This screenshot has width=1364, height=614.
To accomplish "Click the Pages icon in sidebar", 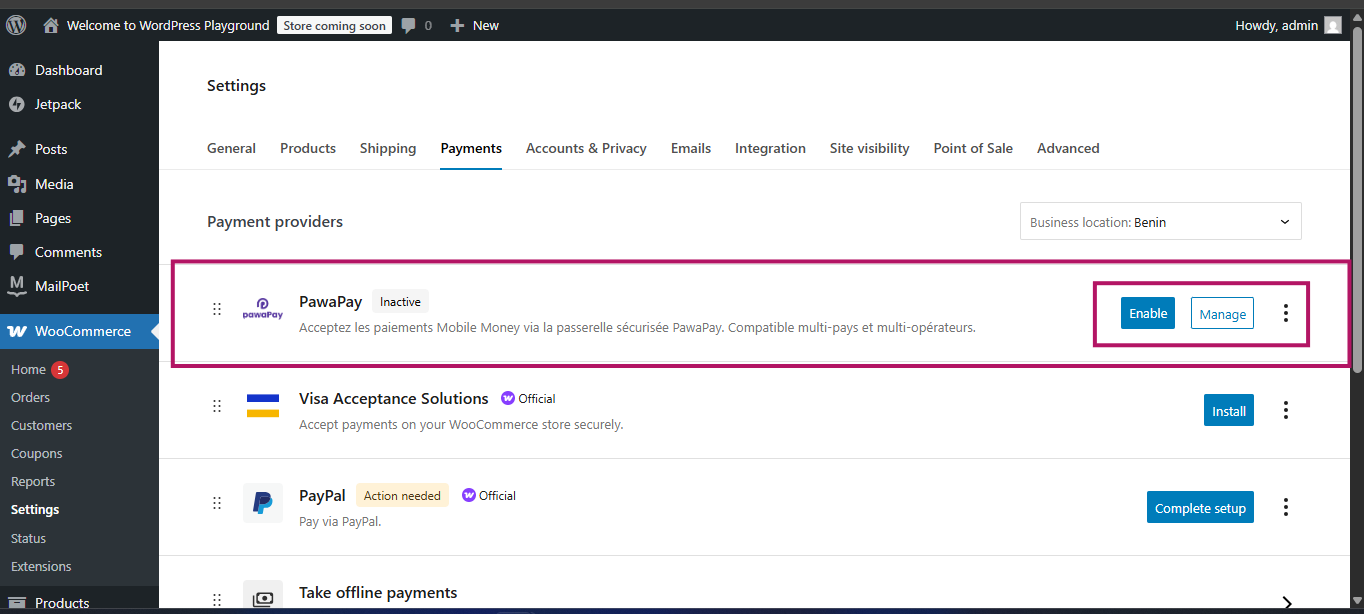I will (x=16, y=218).
